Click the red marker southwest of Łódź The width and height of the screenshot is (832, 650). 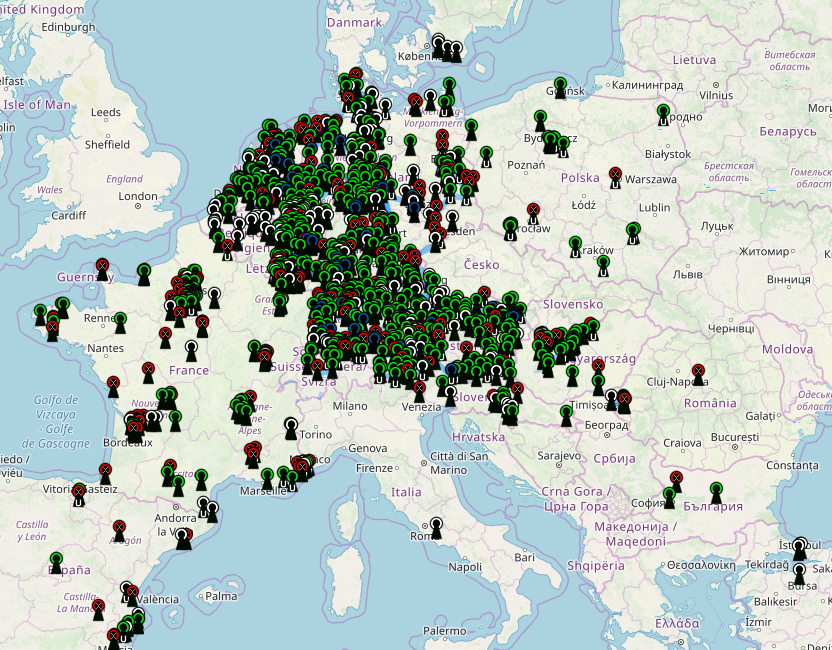coord(533,214)
